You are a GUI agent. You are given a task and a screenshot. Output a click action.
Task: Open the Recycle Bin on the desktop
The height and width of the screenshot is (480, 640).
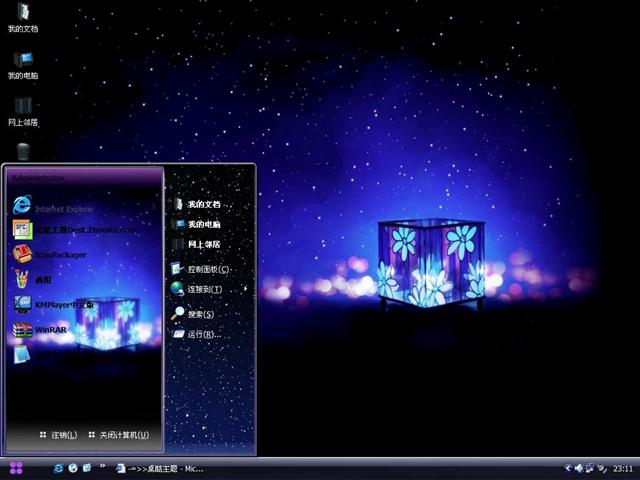(x=22, y=151)
